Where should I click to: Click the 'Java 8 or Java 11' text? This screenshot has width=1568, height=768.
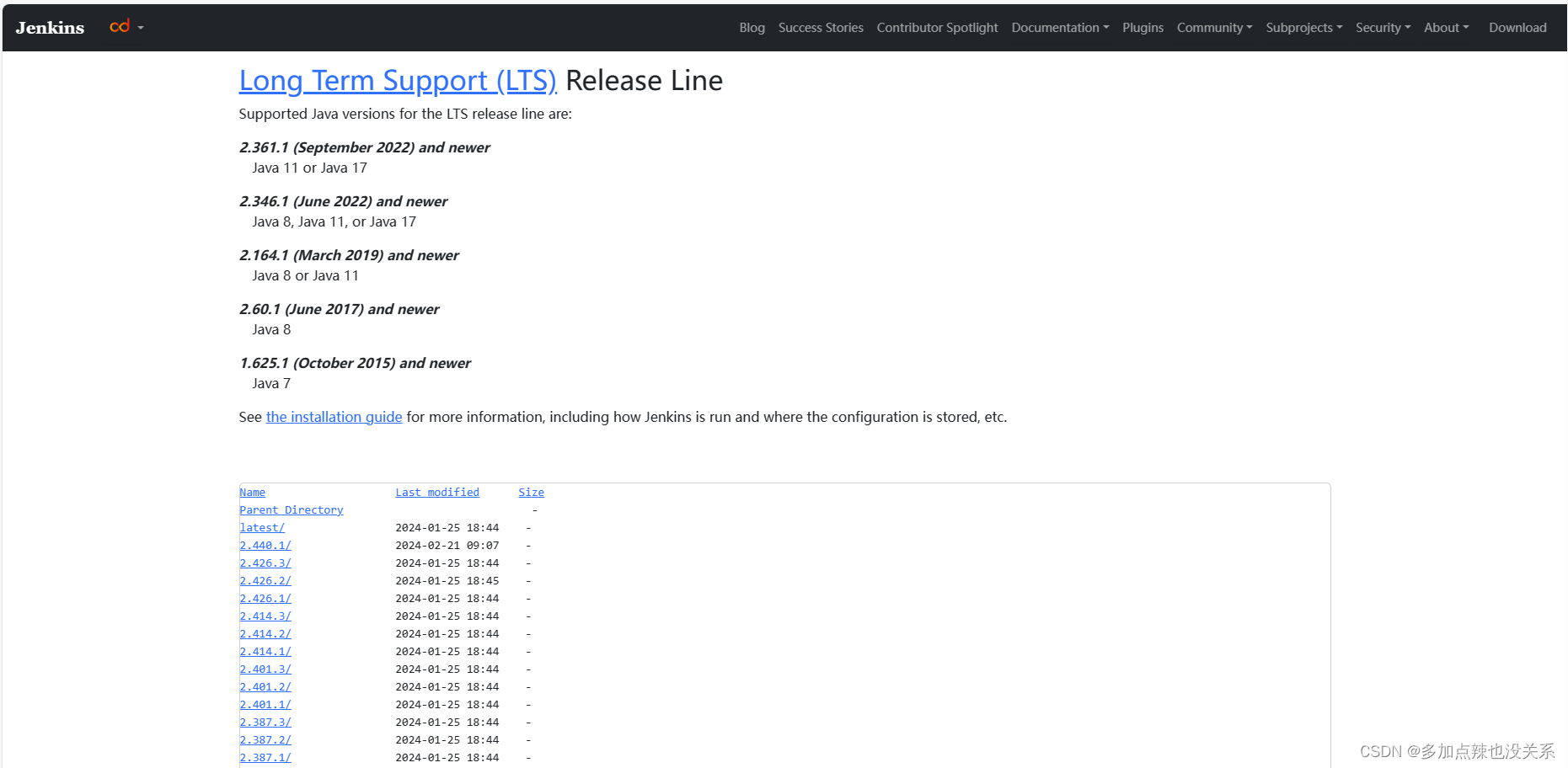pos(305,275)
